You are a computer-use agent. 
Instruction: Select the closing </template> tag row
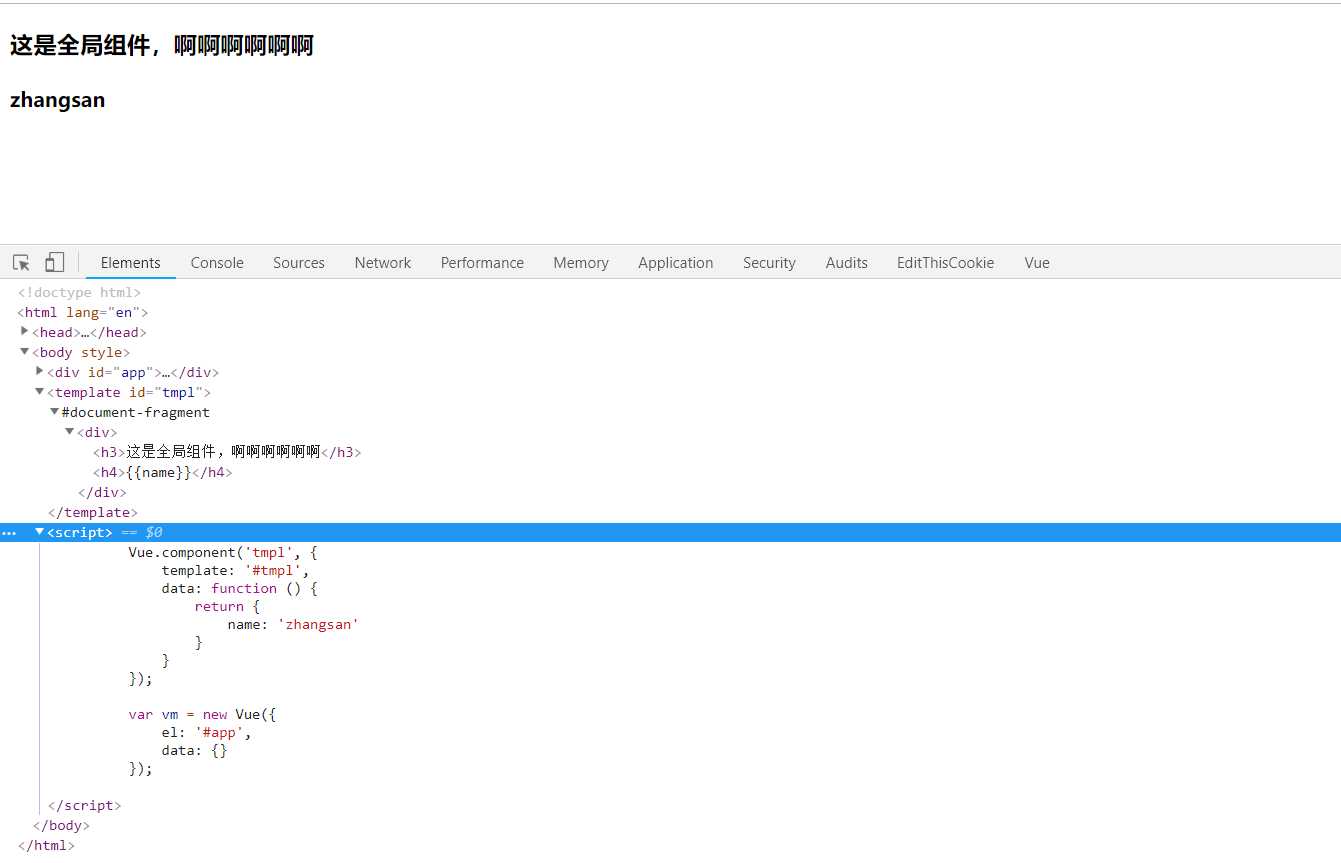(93, 512)
